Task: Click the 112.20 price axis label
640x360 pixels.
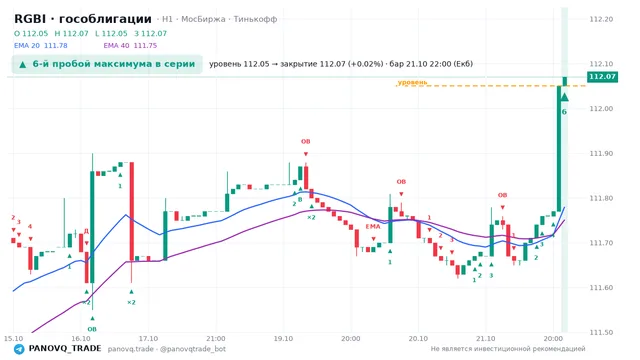Action: 601,19
